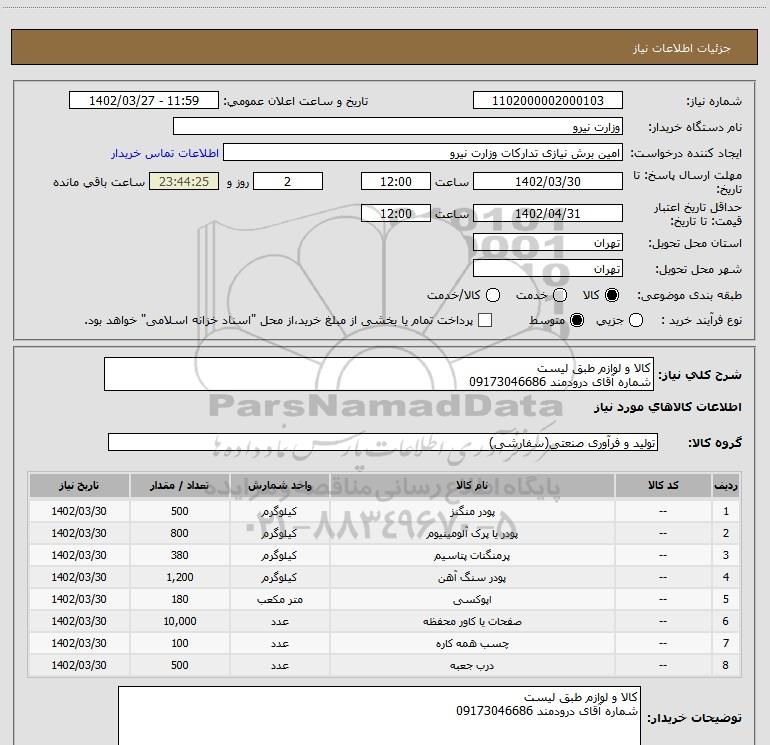Click the نوع فرآیند خرید label
The width and height of the screenshot is (770, 745).
(701, 321)
